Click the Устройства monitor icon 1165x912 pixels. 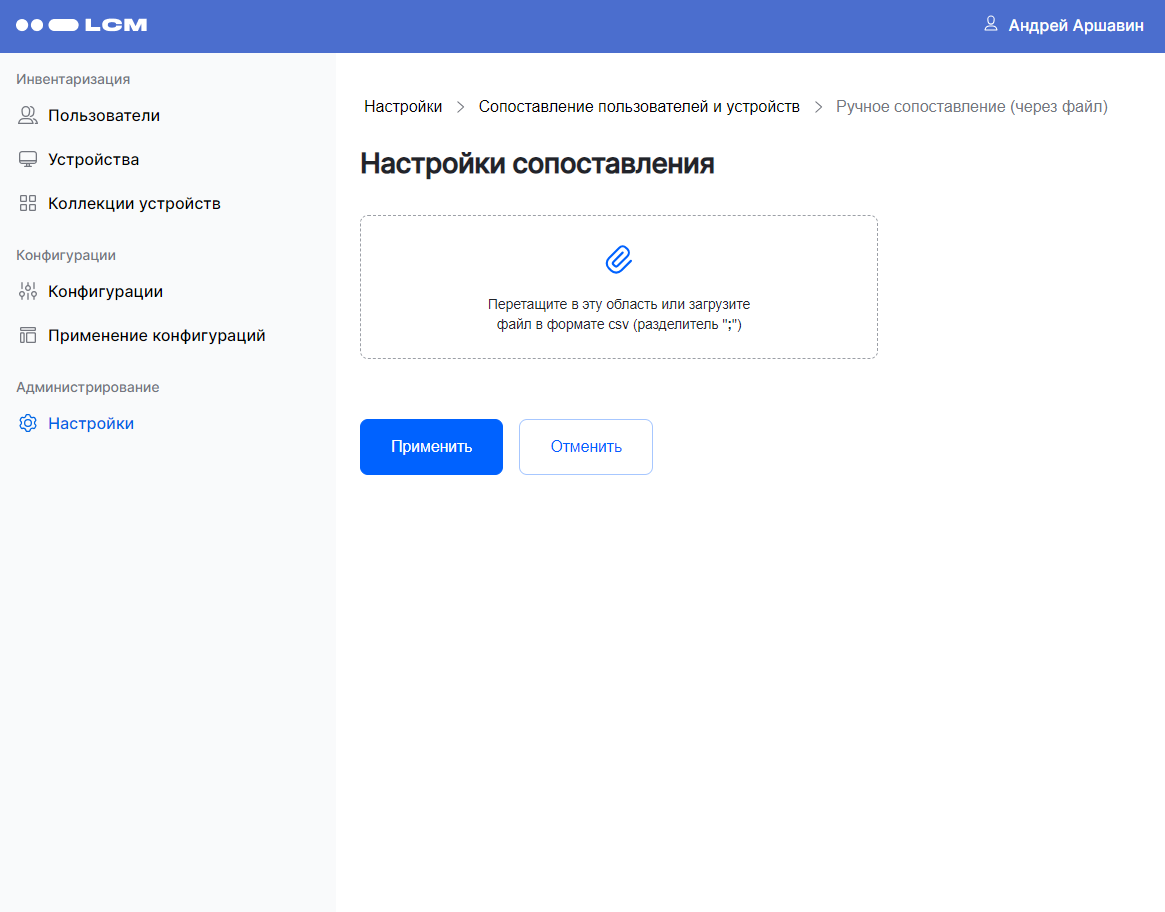28,160
